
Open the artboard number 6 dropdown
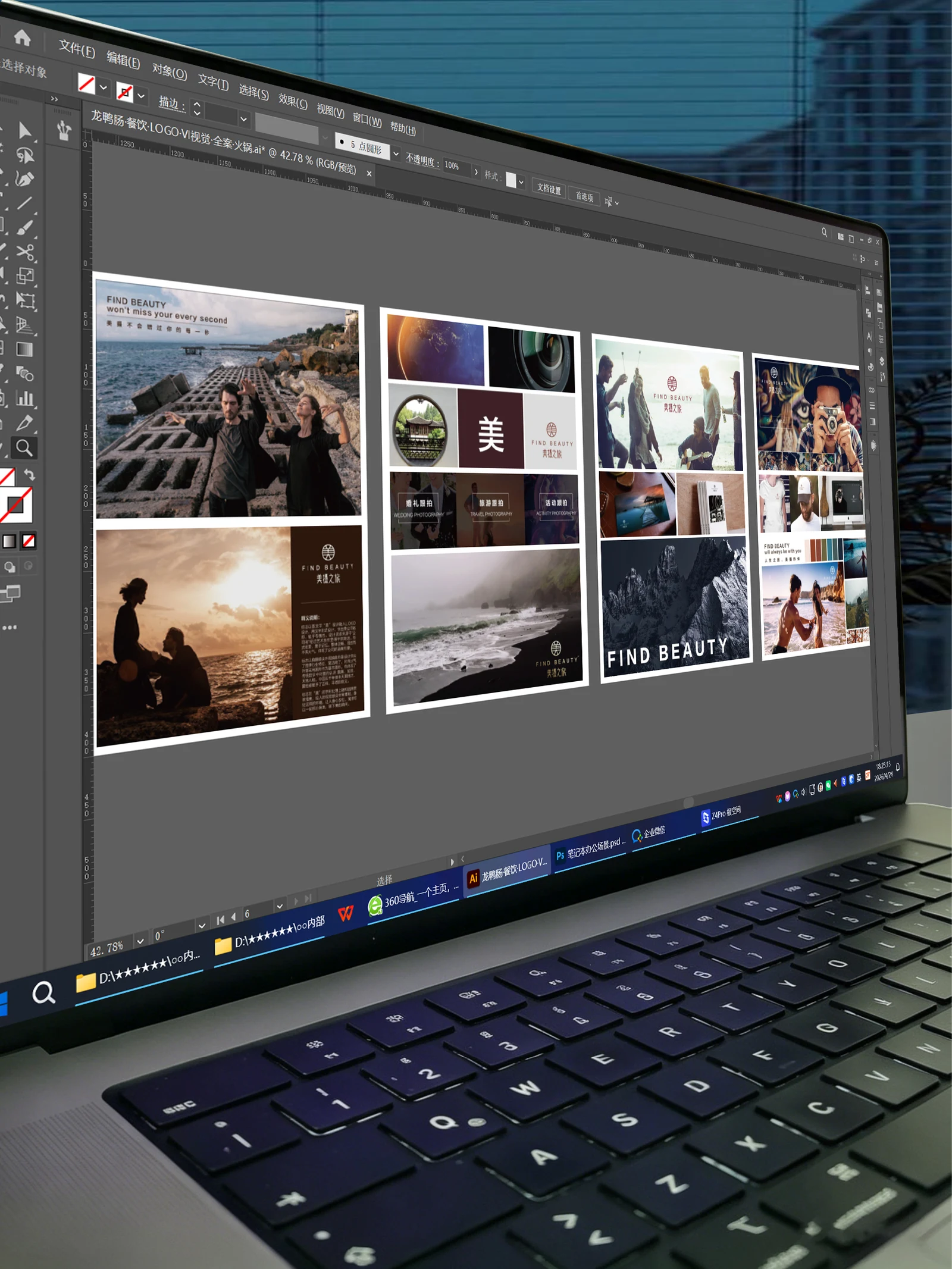(x=280, y=907)
